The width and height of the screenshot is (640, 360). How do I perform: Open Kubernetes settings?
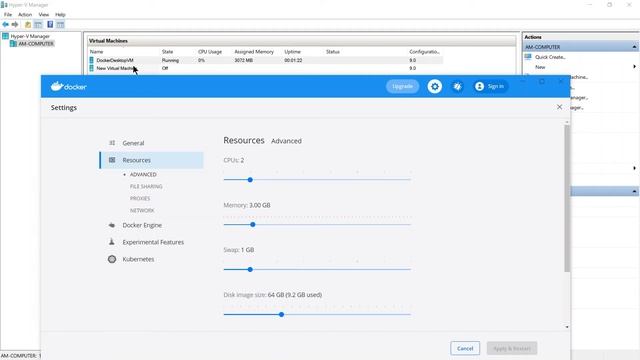(138, 259)
